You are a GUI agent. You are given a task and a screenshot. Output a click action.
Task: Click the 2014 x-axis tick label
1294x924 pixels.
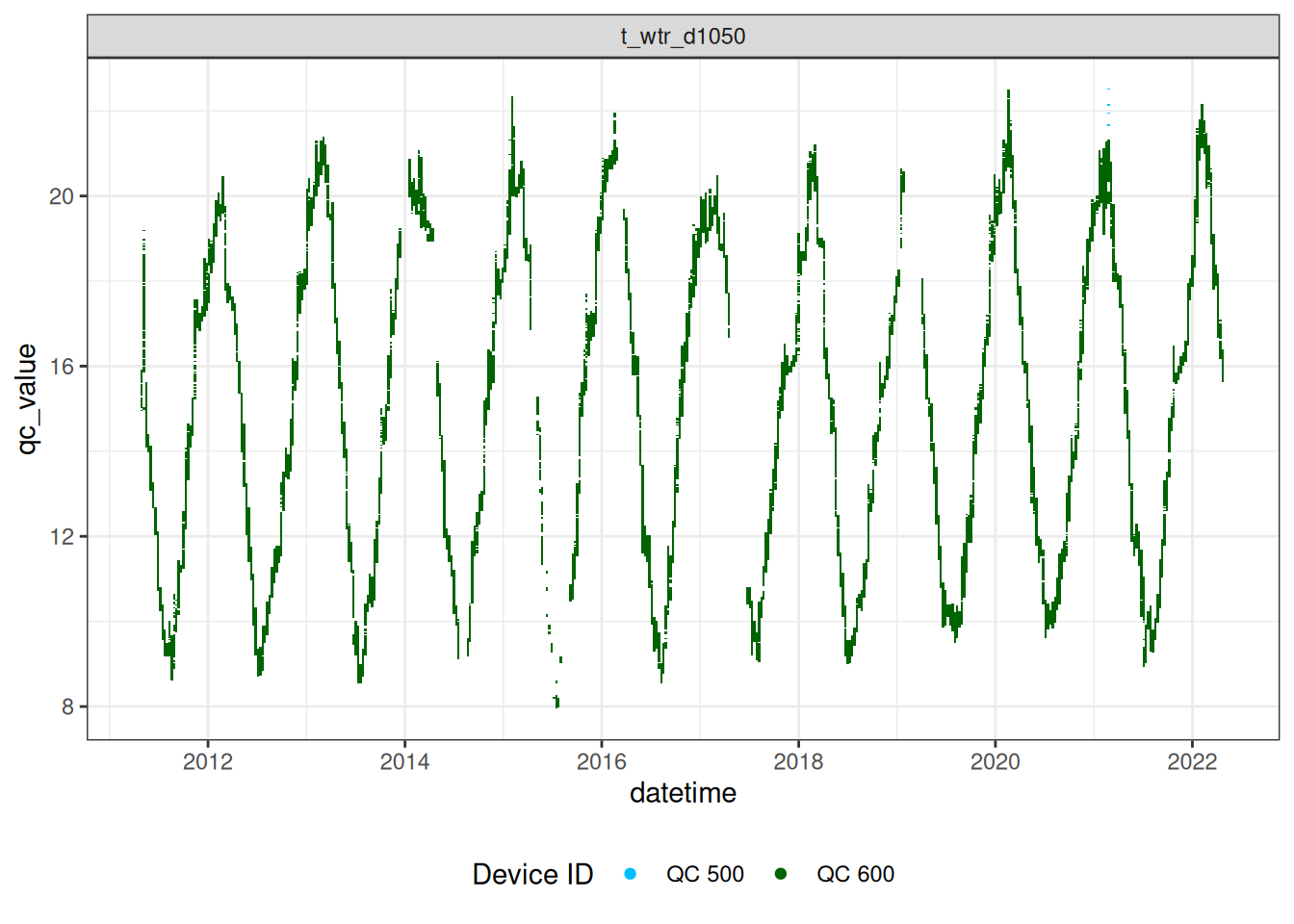click(x=404, y=762)
